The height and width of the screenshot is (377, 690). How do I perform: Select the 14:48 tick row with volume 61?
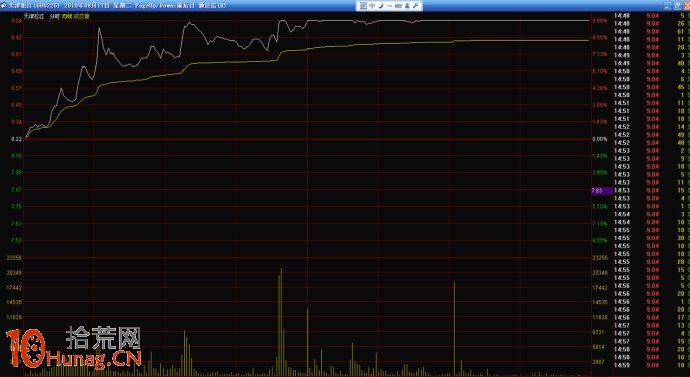coord(651,32)
